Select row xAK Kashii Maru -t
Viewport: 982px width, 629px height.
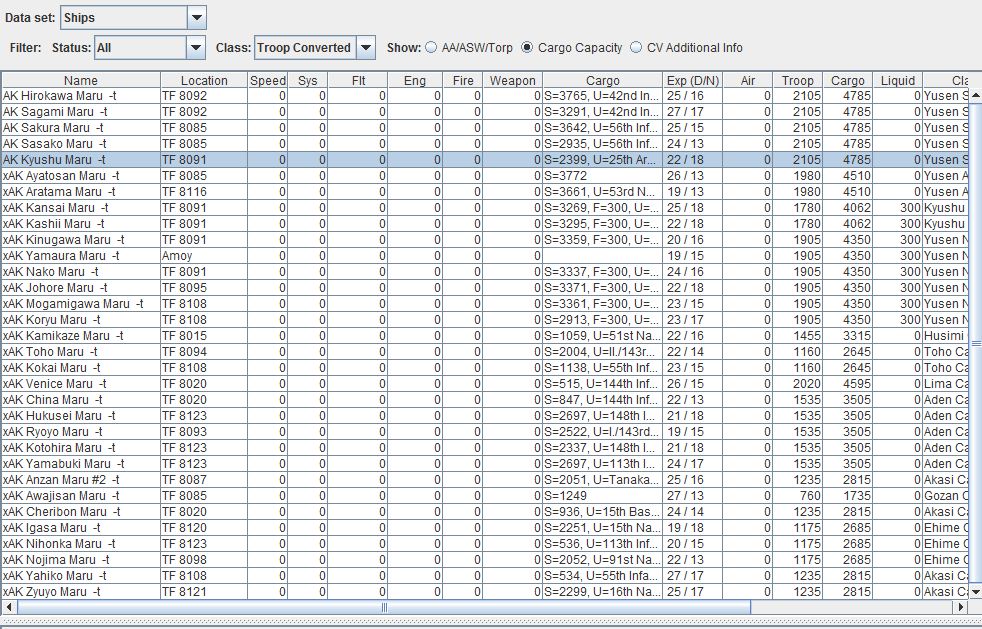485,224
